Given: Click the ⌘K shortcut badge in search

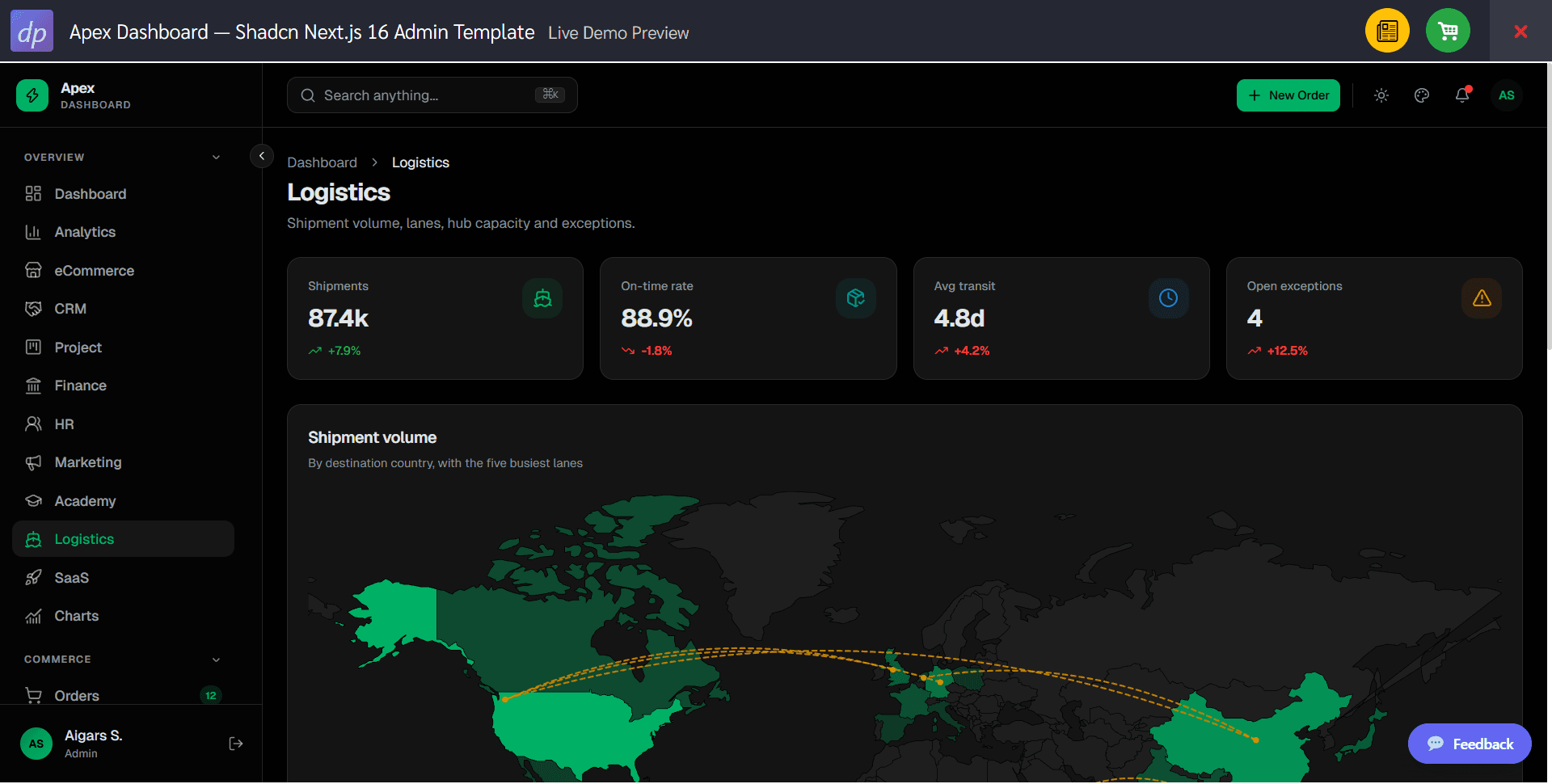Looking at the screenshot, I should point(550,95).
